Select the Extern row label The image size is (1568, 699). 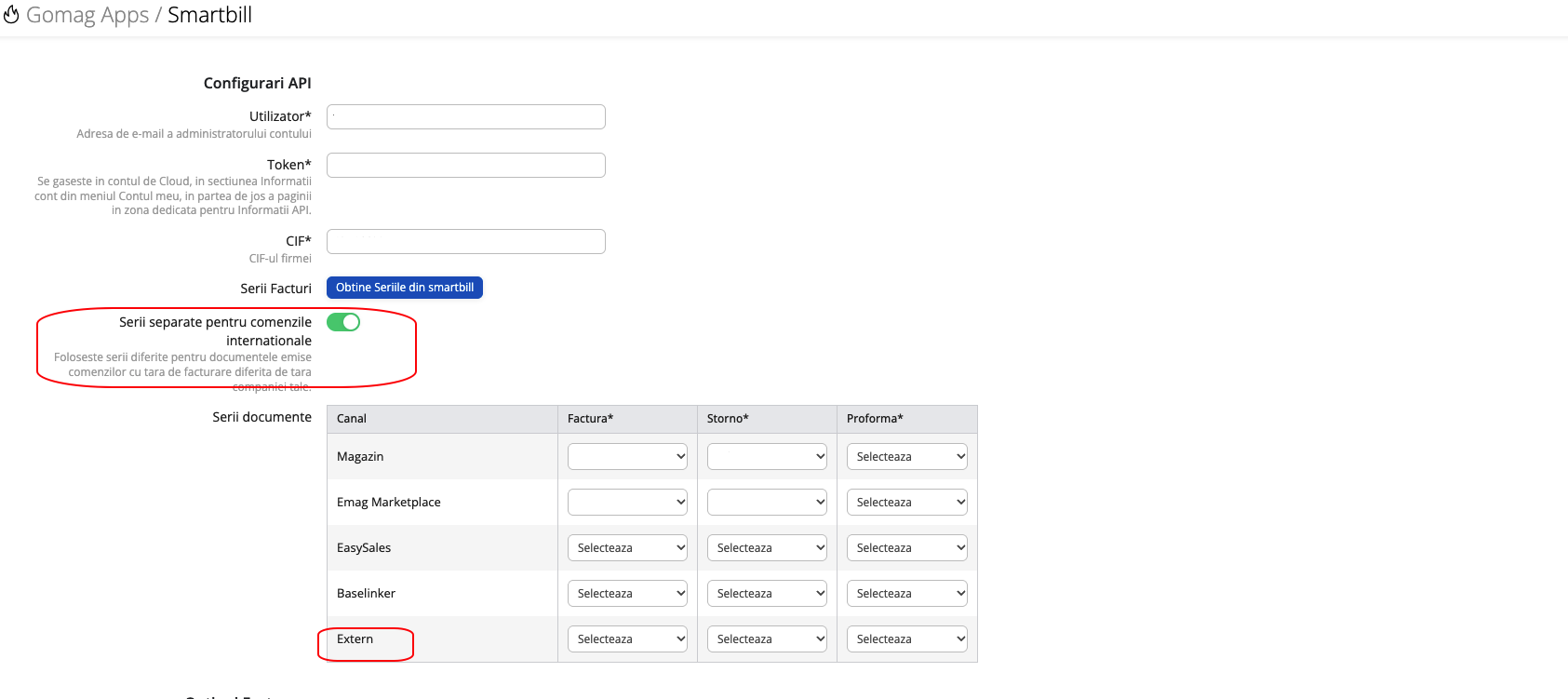pyautogui.click(x=355, y=639)
